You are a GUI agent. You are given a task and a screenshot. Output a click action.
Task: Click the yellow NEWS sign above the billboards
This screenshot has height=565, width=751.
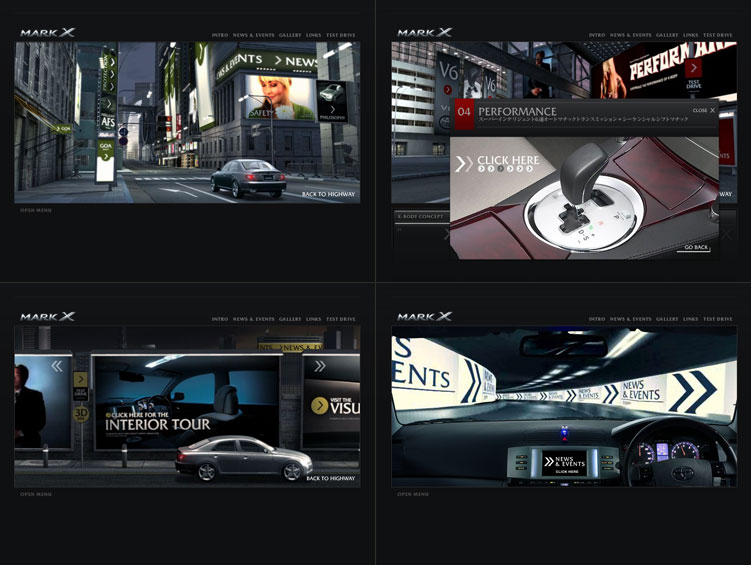click(290, 347)
